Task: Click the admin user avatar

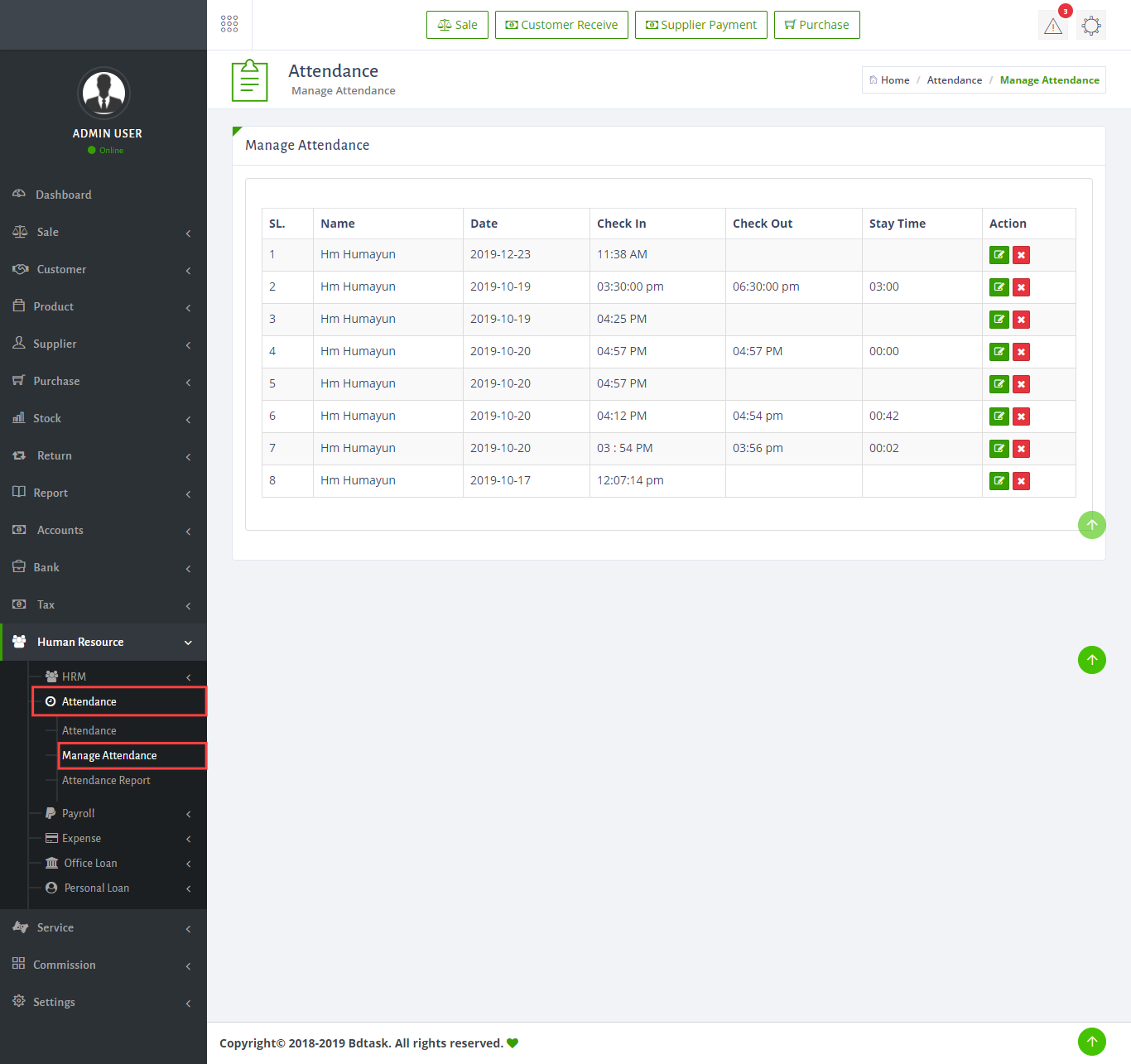Action: tap(103, 94)
